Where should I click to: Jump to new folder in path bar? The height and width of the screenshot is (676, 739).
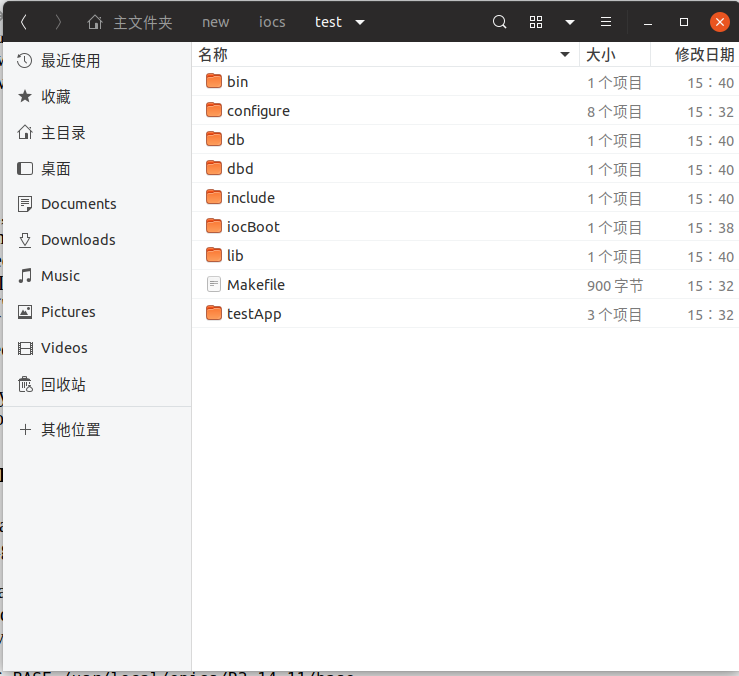pos(215,22)
